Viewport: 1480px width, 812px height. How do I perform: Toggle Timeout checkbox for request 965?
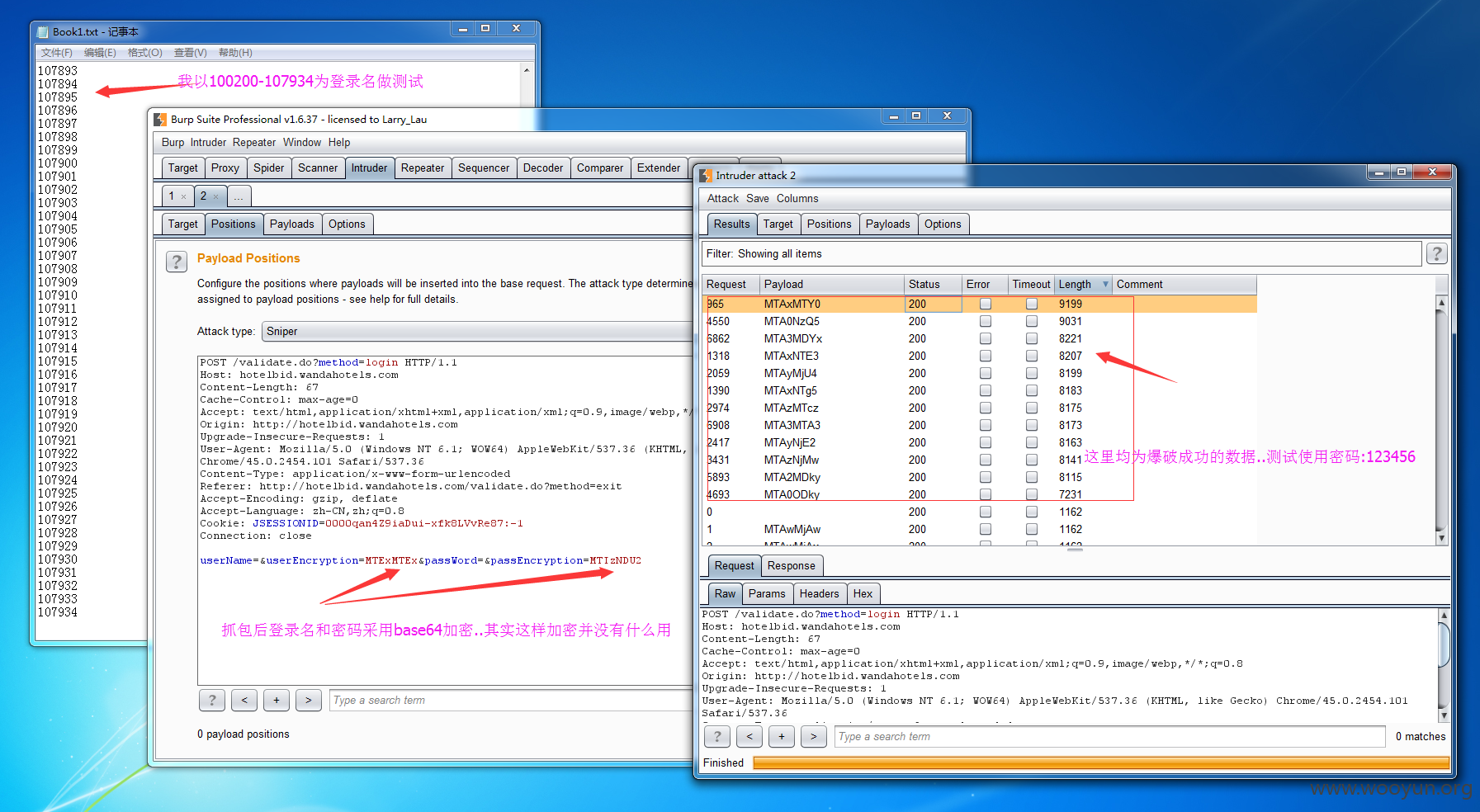[x=1032, y=304]
